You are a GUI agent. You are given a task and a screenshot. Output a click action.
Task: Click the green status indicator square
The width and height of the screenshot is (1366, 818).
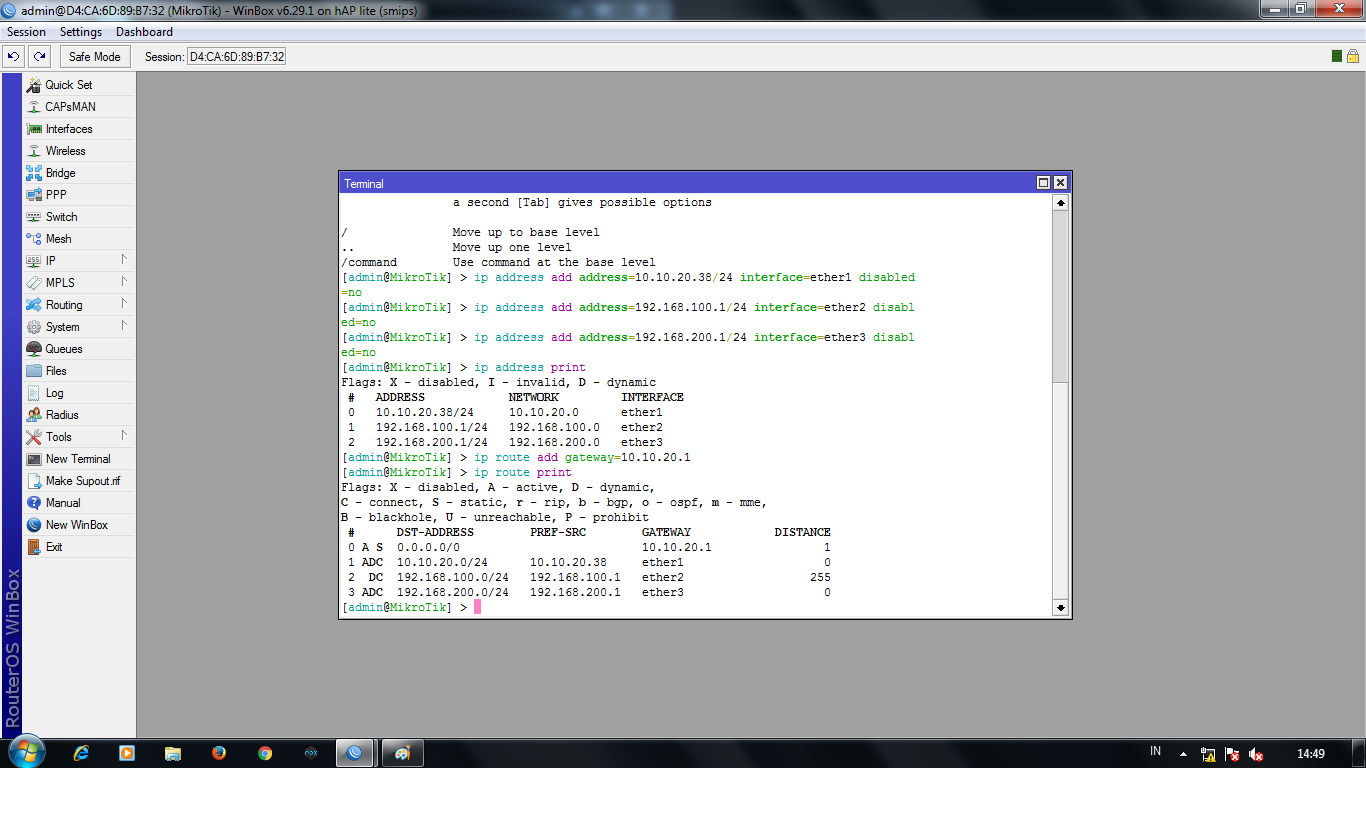[x=1338, y=56]
